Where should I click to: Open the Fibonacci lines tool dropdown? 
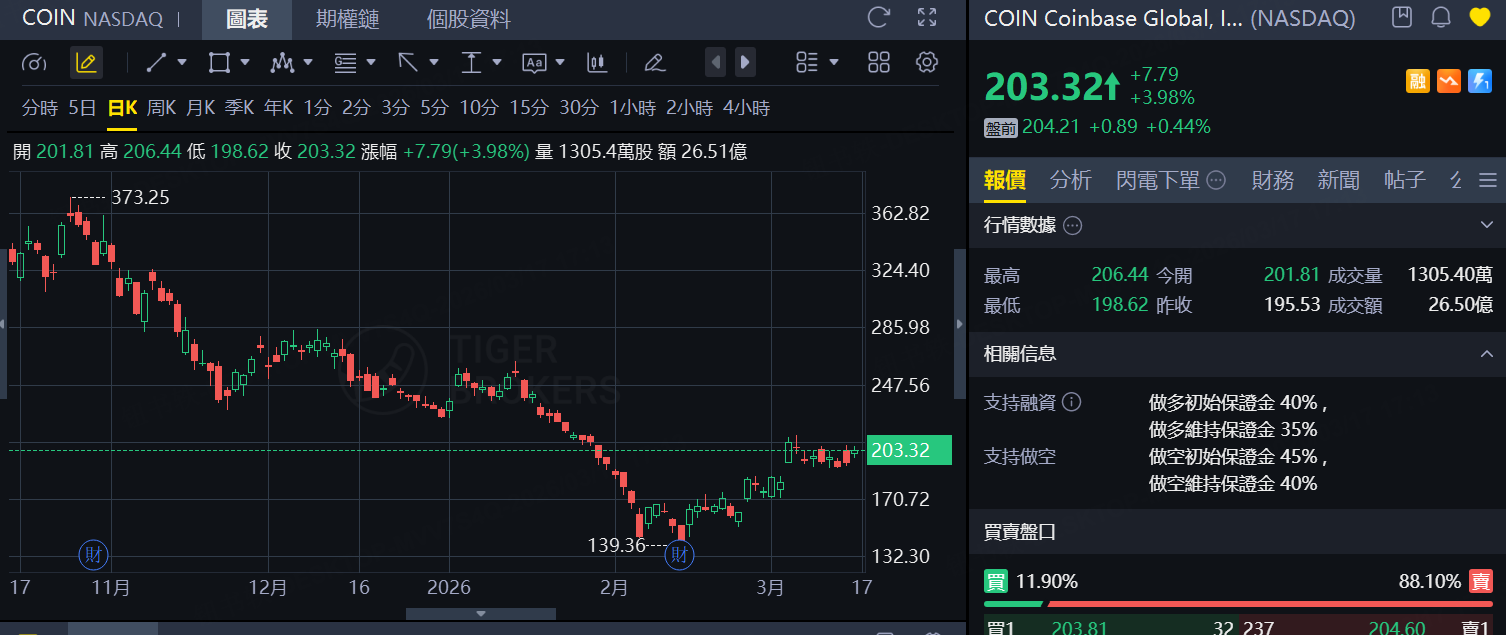371,62
